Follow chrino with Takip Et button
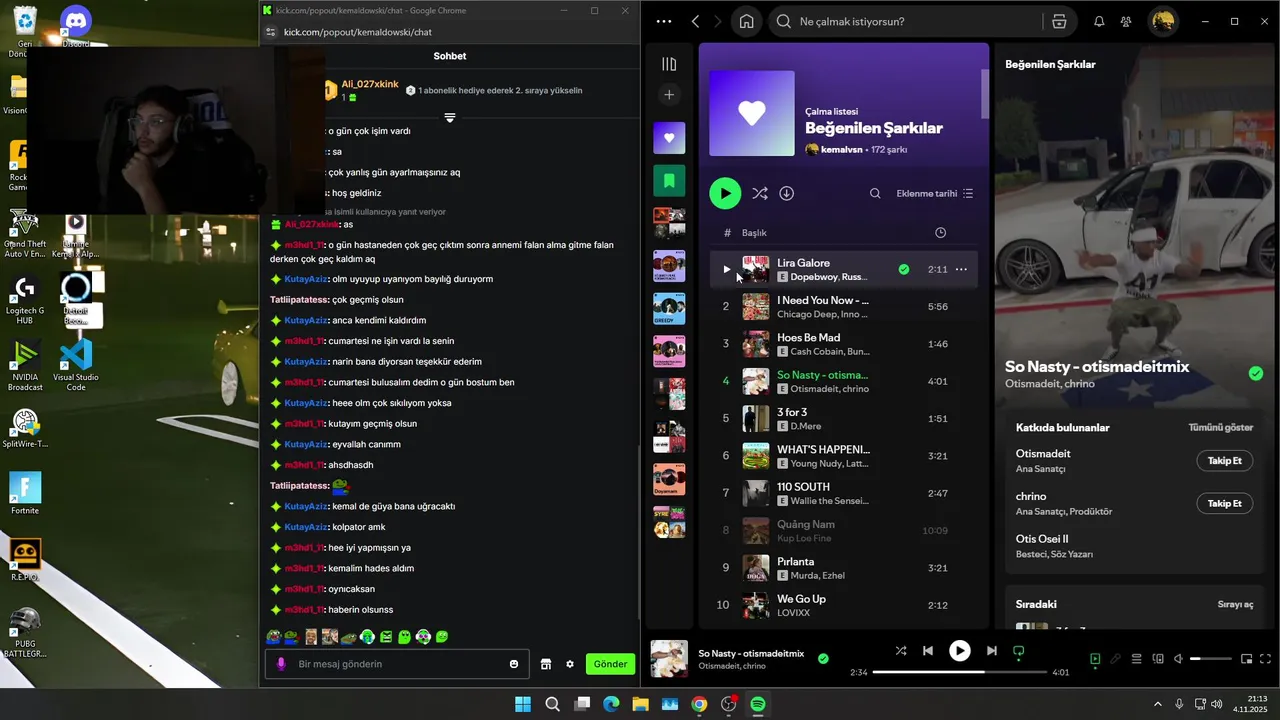Viewport: 1280px width, 720px height. pos(1224,503)
